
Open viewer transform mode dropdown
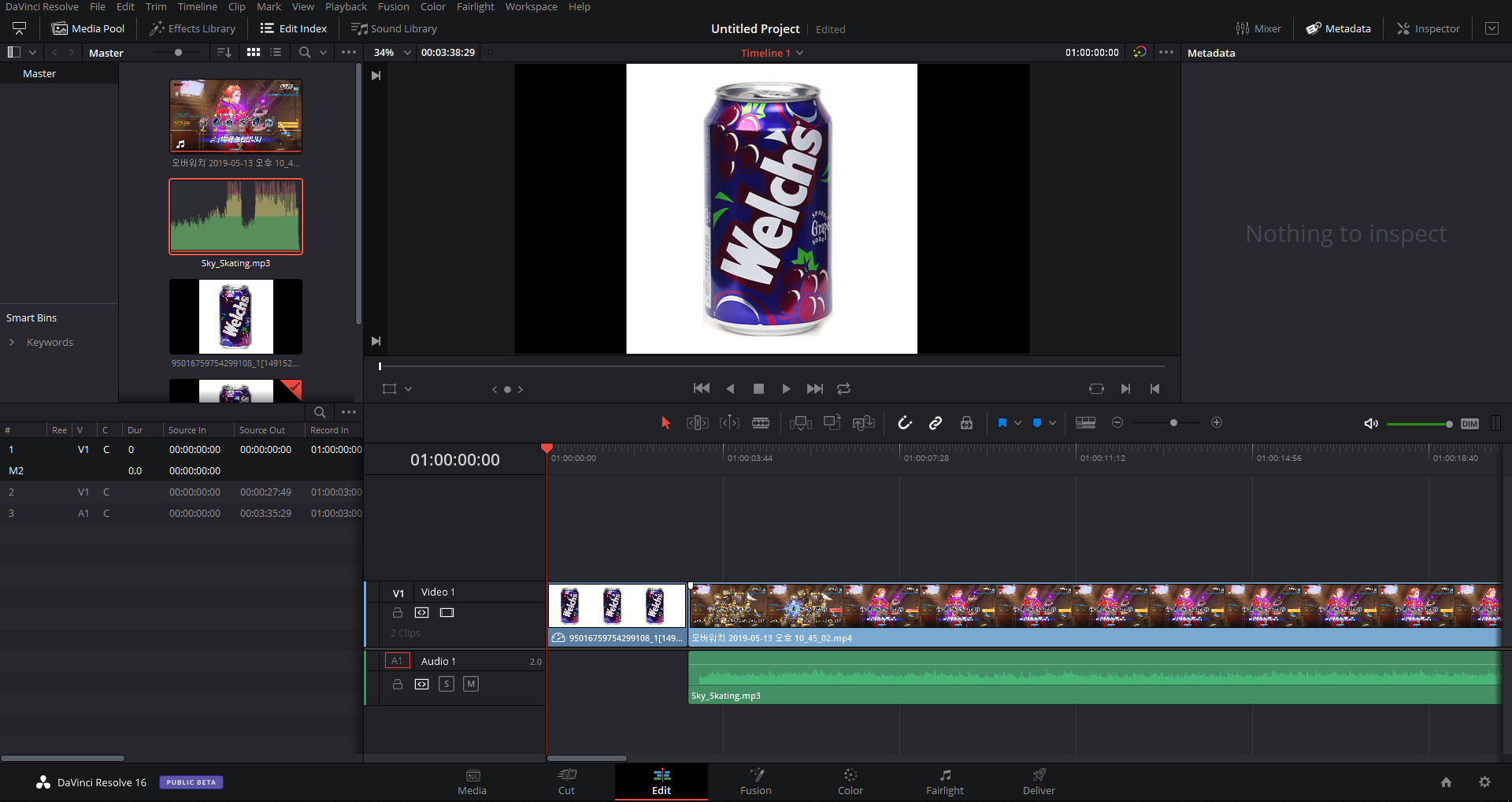coord(408,389)
